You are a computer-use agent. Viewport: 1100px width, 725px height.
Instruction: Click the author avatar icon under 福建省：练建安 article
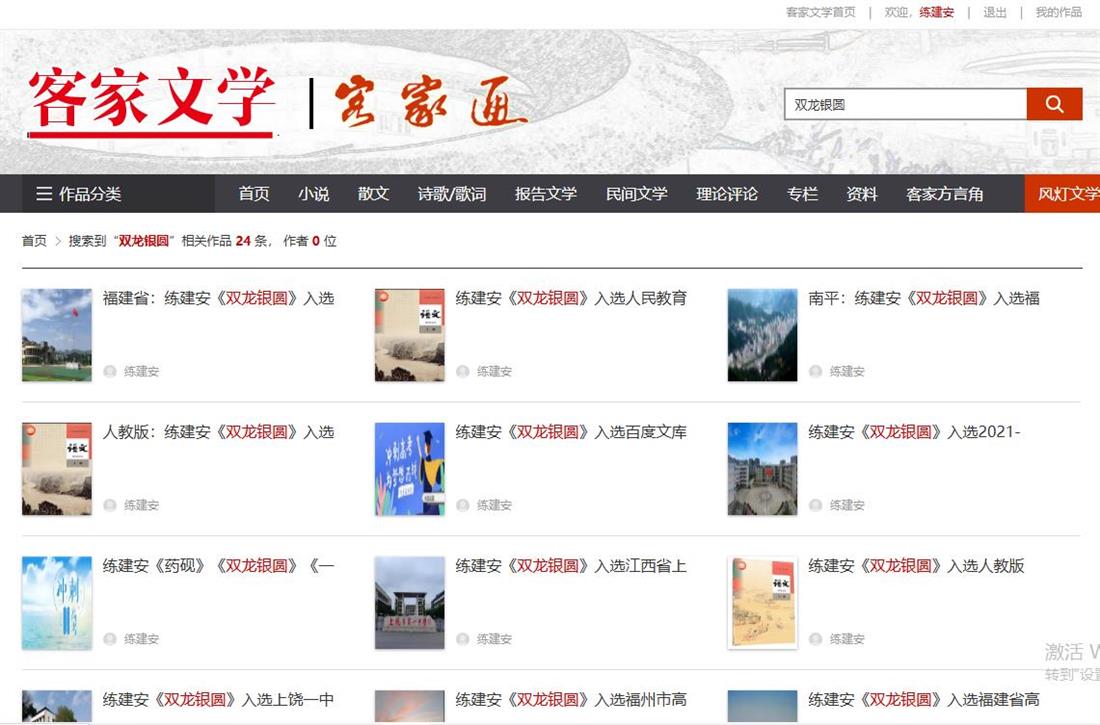click(x=110, y=371)
